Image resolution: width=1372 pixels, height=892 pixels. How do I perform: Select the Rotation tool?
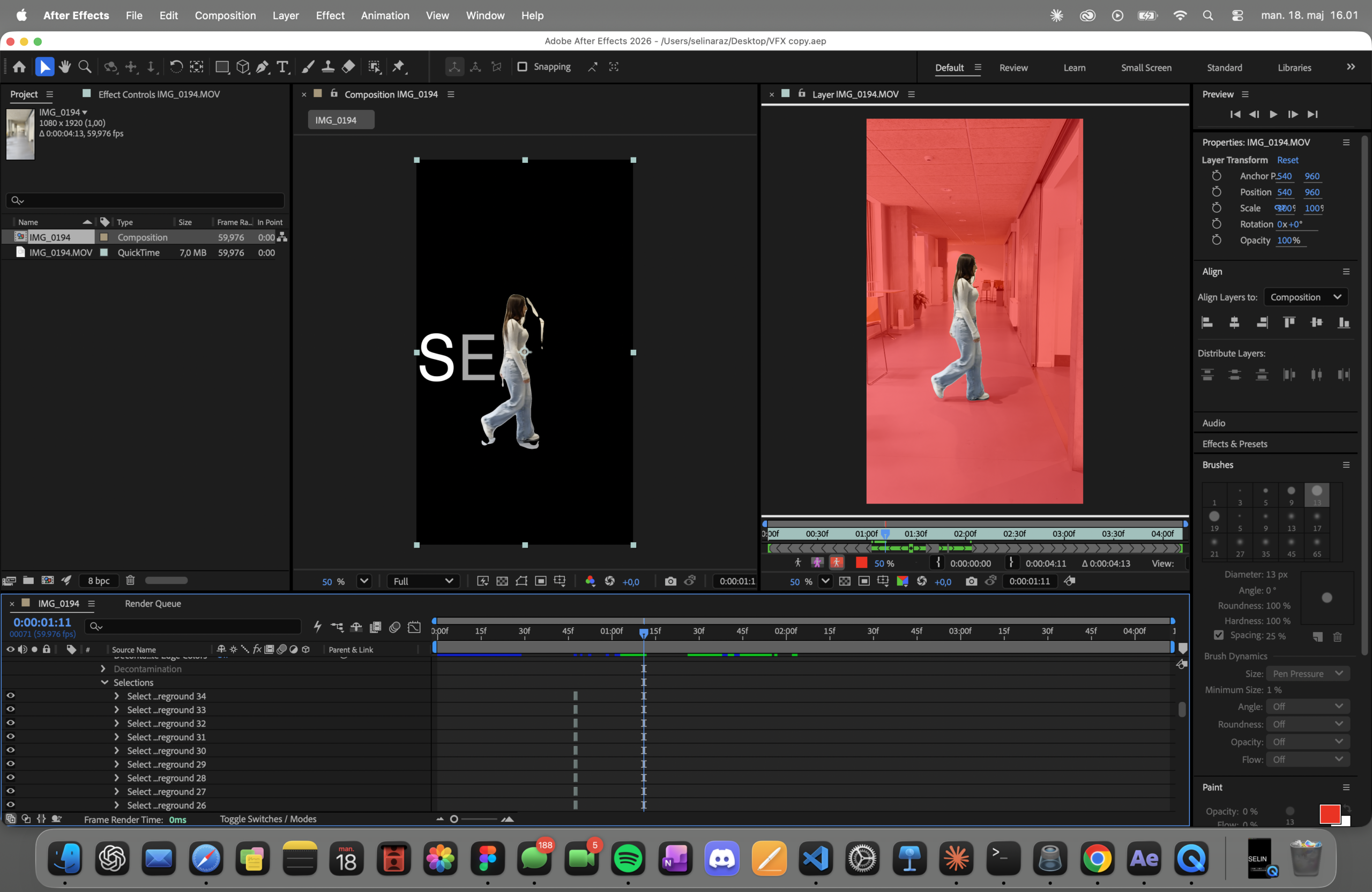[x=176, y=67]
